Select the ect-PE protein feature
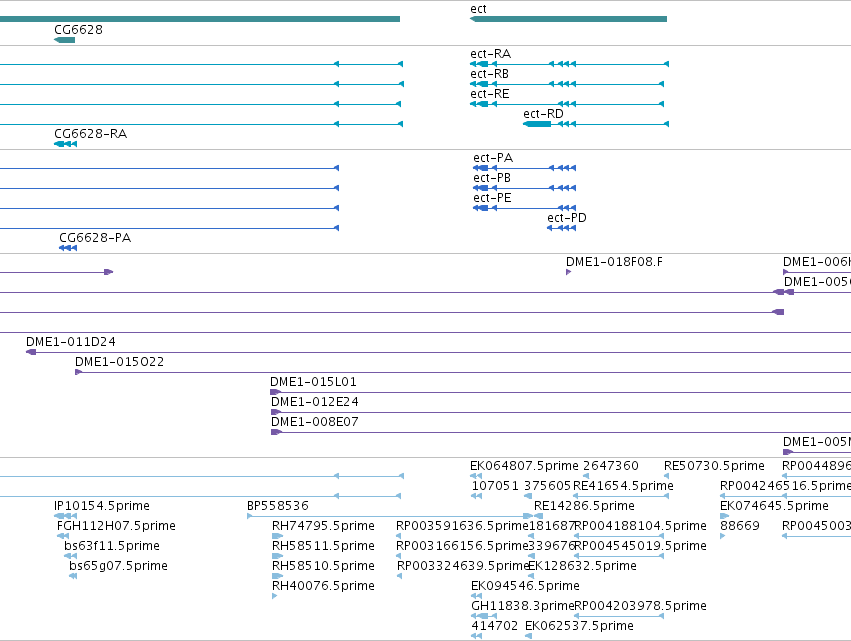851x641 pixels. pos(524,208)
